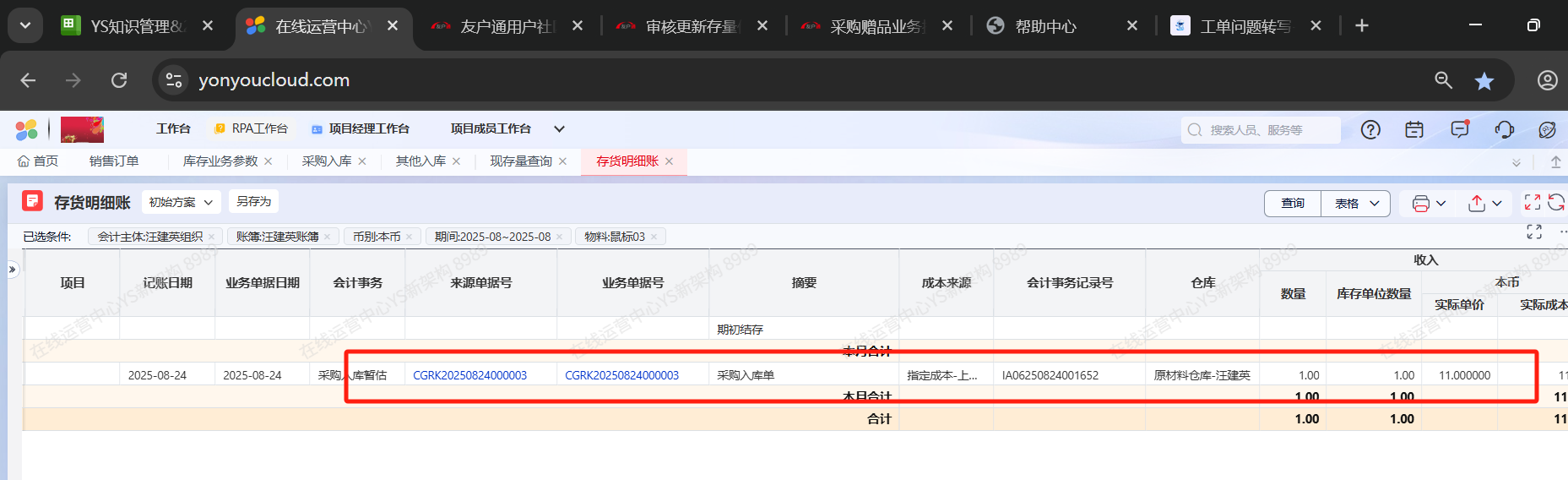This screenshot has height=480, width=1568.
Task: Open the 表格 view dropdown
Action: tap(1355, 204)
